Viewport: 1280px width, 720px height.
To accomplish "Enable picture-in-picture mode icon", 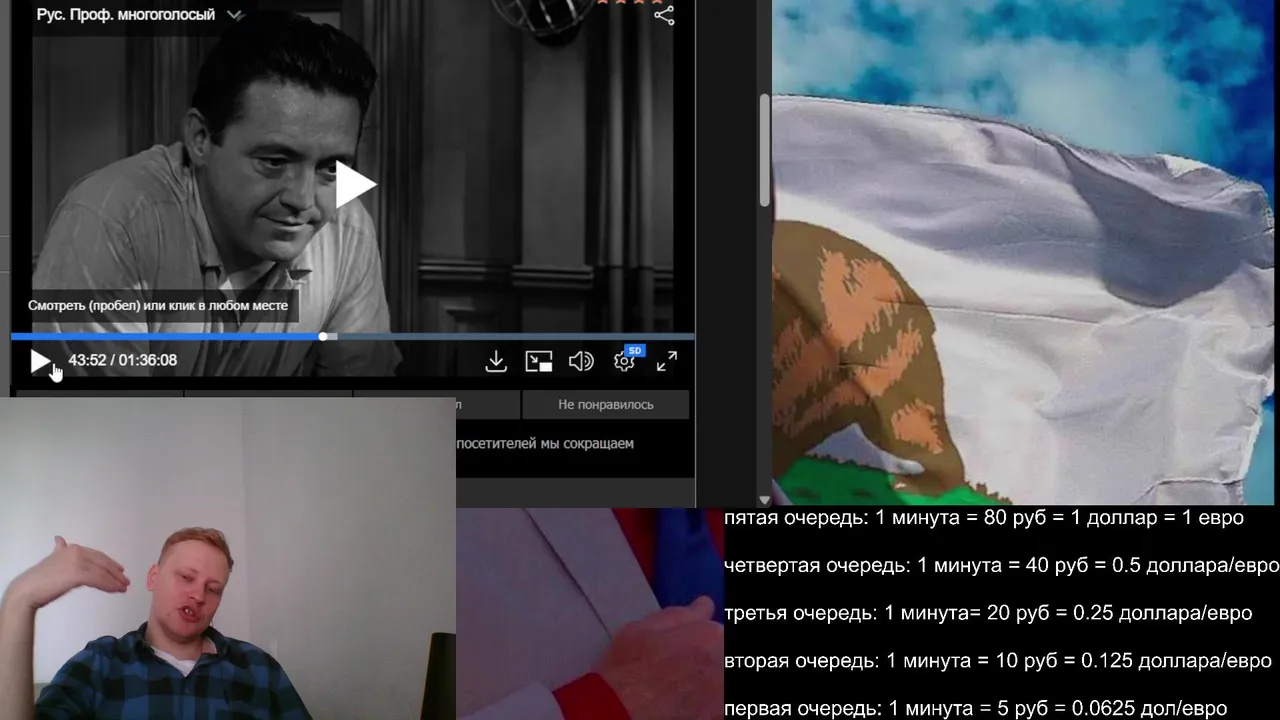I will point(539,361).
